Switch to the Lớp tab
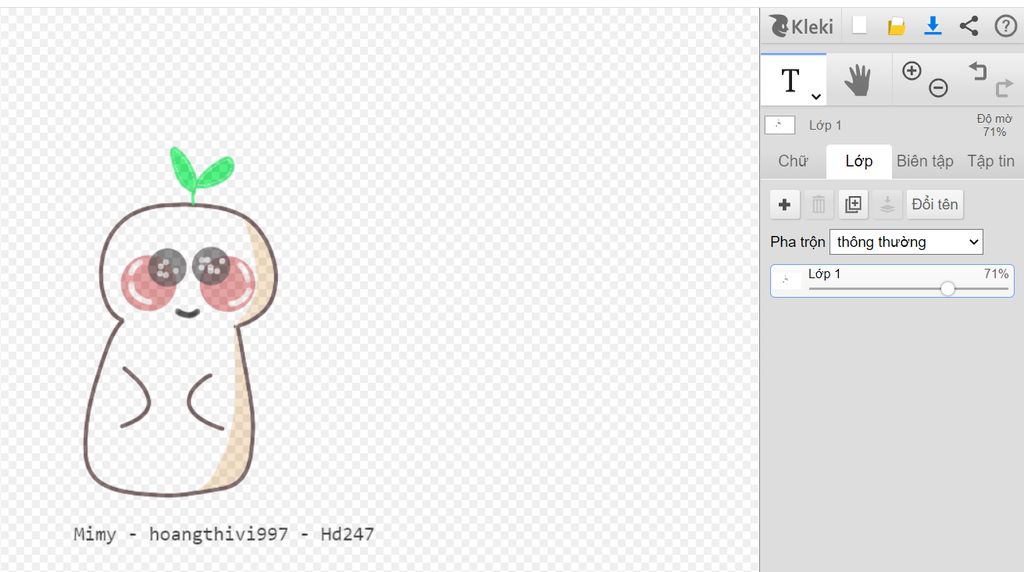The width and height of the screenshot is (1024, 572). tap(859, 161)
